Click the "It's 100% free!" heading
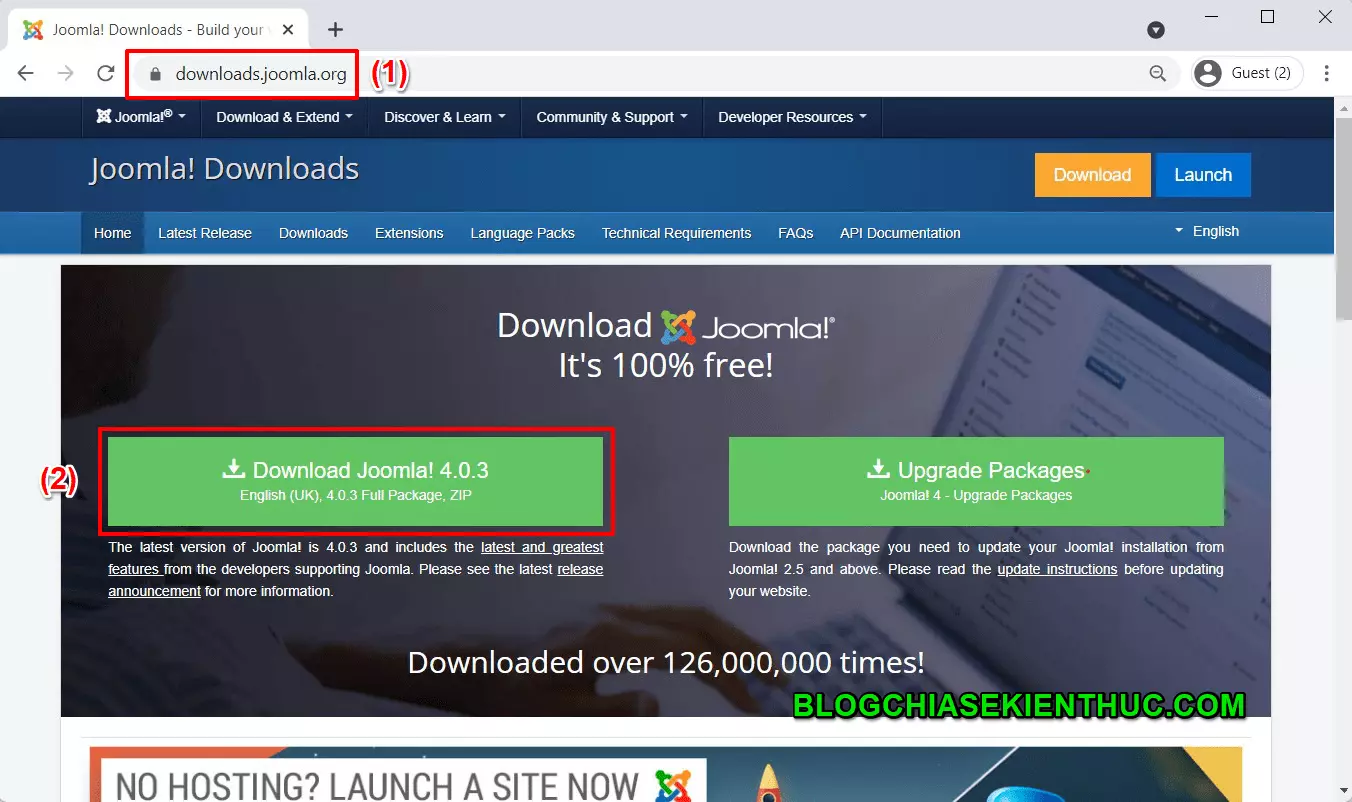 pos(666,365)
